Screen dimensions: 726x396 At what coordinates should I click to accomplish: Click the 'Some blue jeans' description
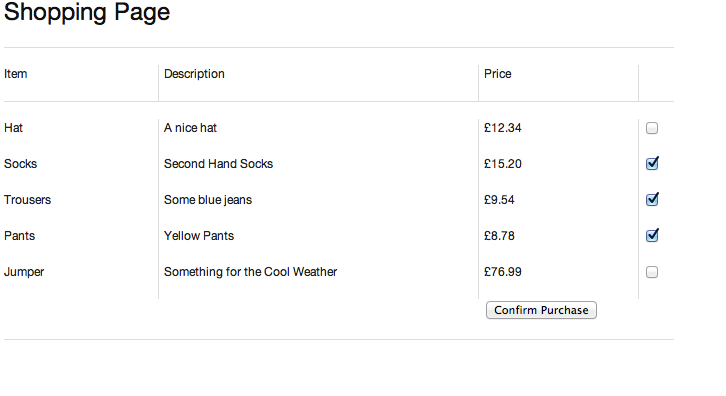coord(208,200)
